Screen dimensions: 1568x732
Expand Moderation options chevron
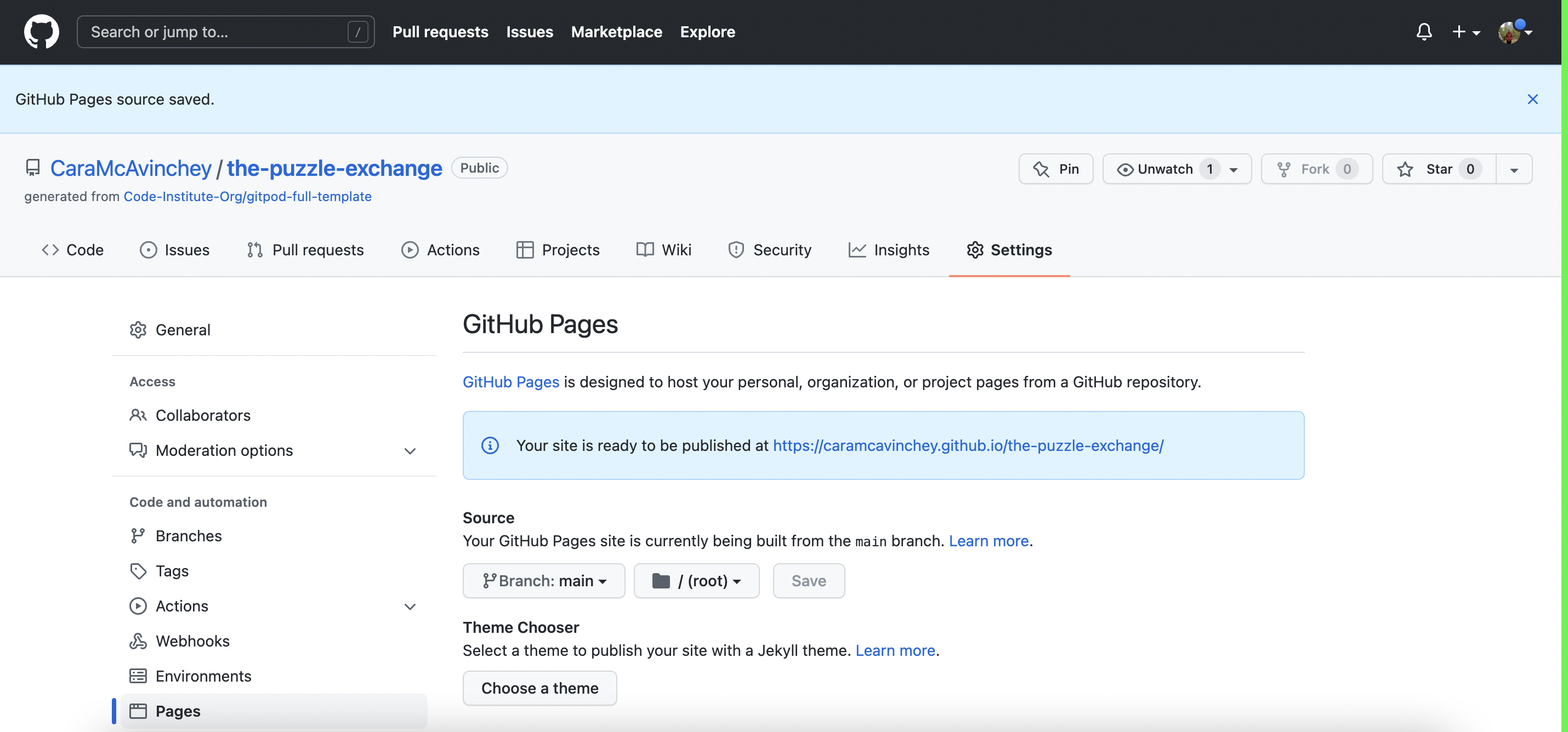click(410, 451)
